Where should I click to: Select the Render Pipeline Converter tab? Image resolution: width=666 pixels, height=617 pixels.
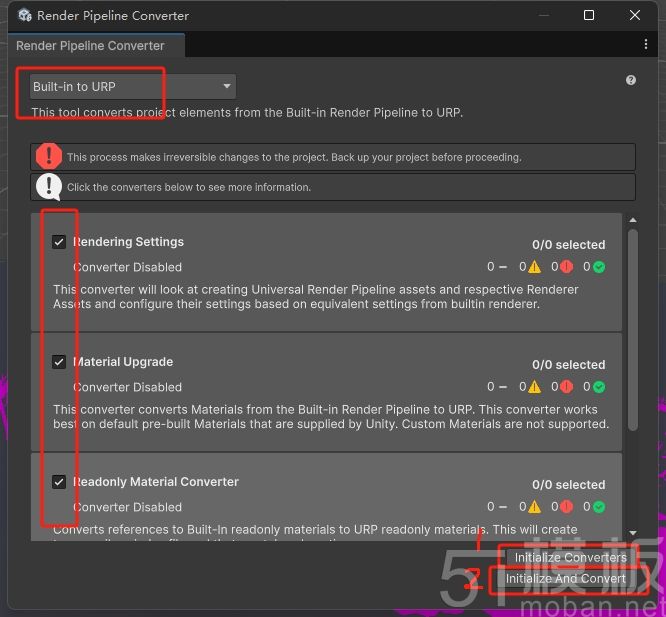click(96, 45)
